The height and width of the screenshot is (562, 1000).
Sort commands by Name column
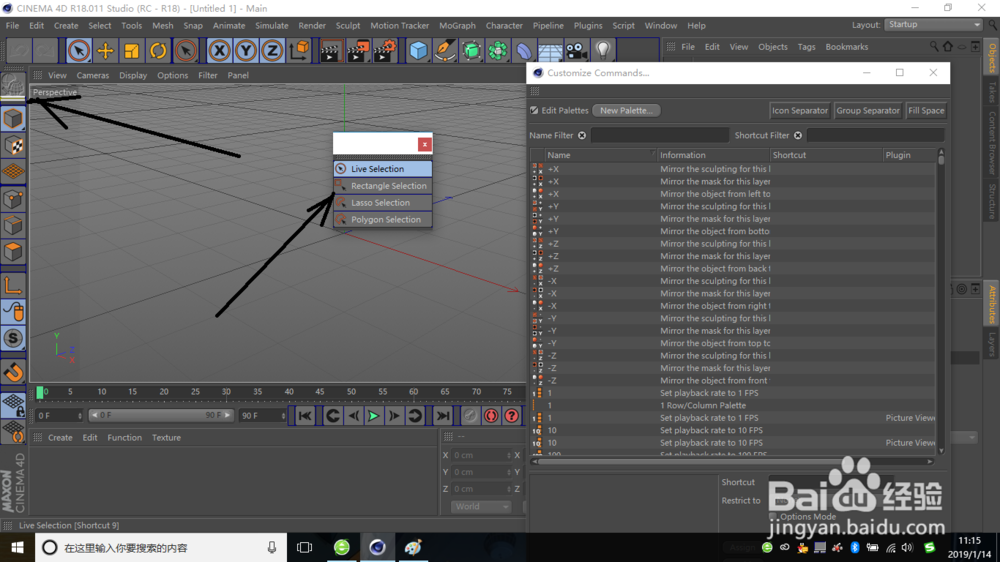tap(601, 155)
